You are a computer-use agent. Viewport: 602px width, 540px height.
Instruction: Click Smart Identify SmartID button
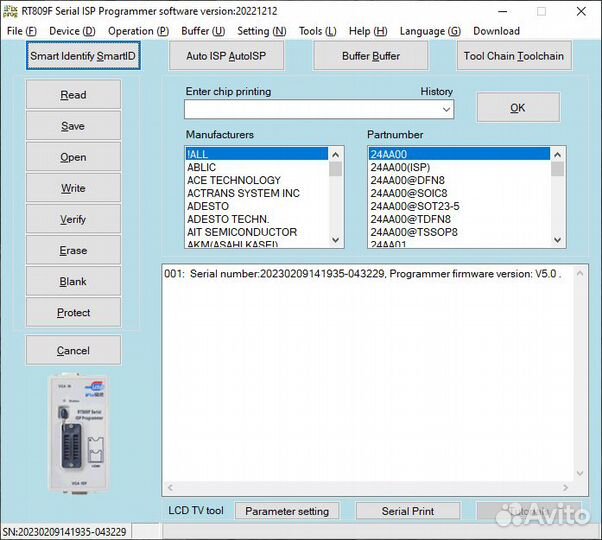pos(83,56)
